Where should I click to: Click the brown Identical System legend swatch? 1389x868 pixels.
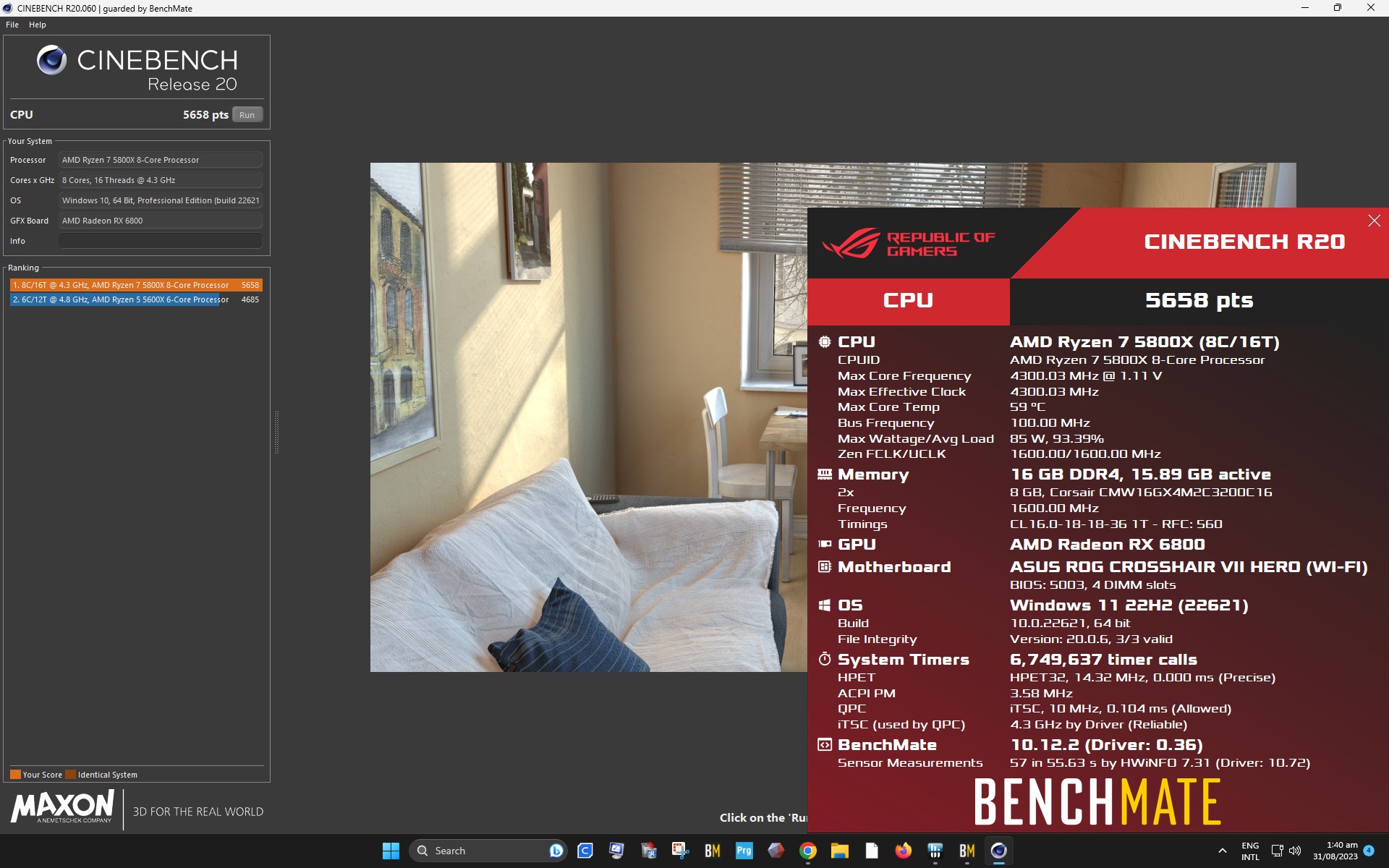70,775
